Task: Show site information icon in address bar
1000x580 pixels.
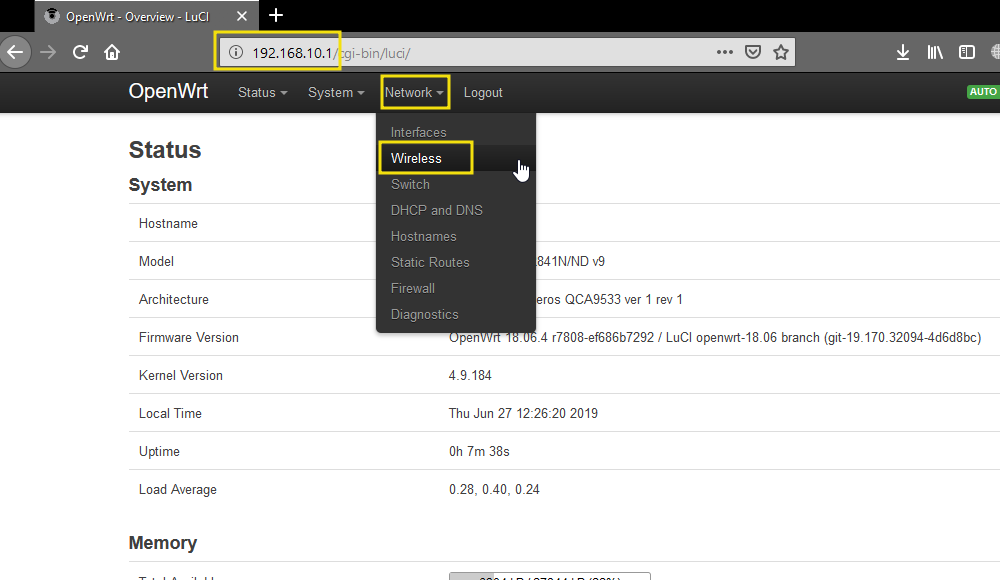Action: click(x=236, y=52)
